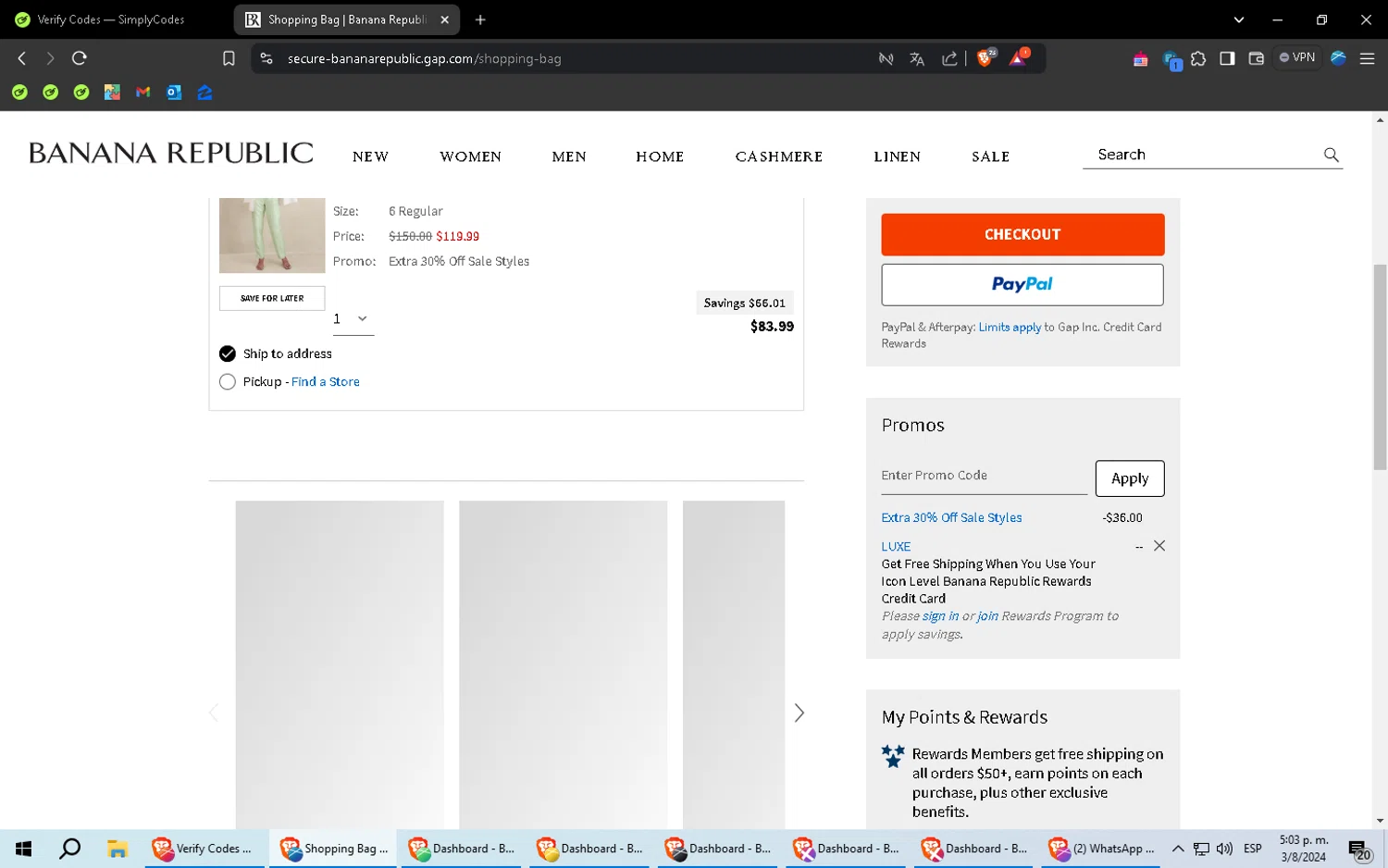Open the Brave Shields lion icon
Viewport: 1388px width, 868px height.
[x=986, y=58]
